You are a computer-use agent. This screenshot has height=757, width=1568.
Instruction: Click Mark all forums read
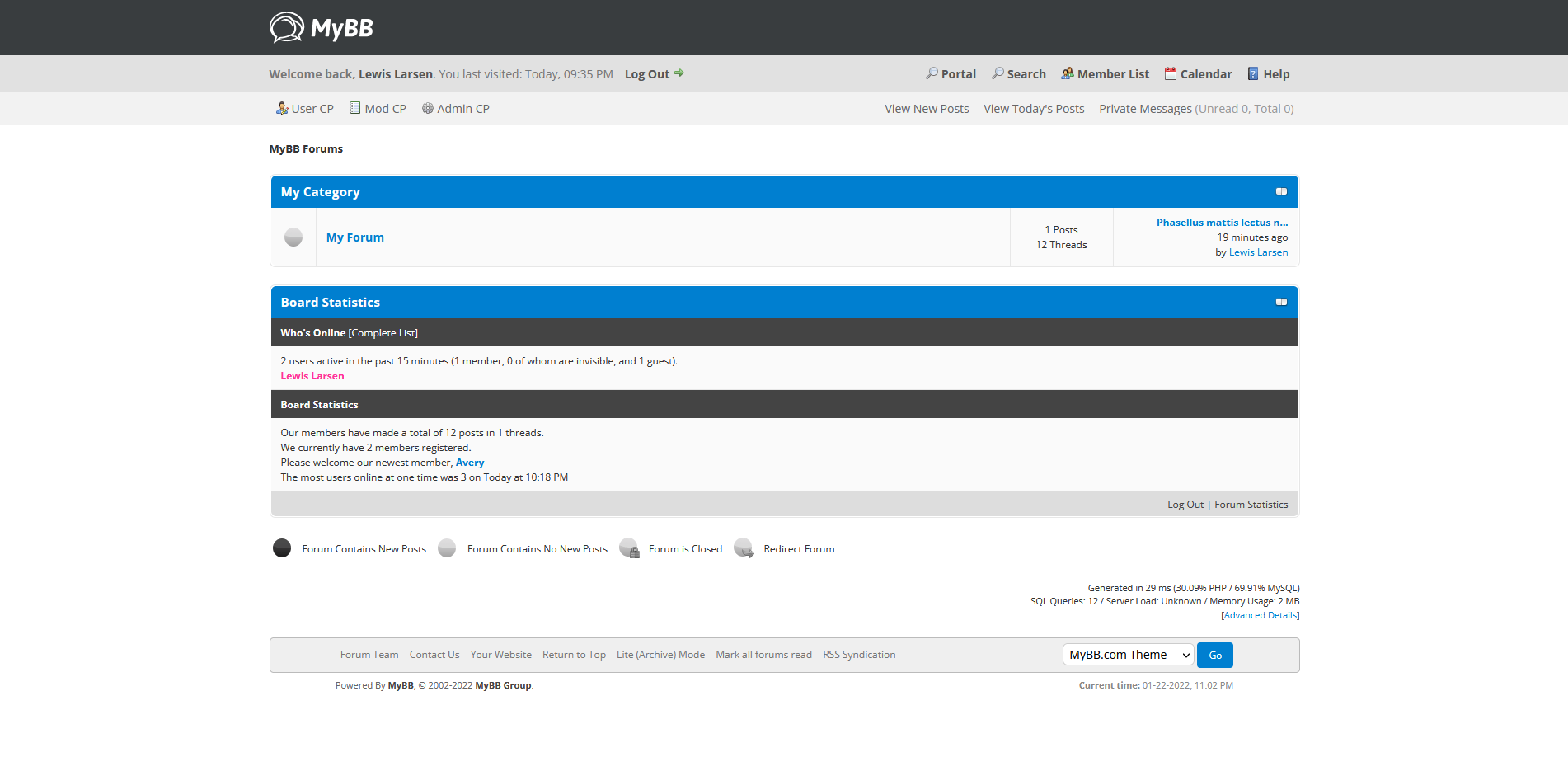pyautogui.click(x=763, y=655)
